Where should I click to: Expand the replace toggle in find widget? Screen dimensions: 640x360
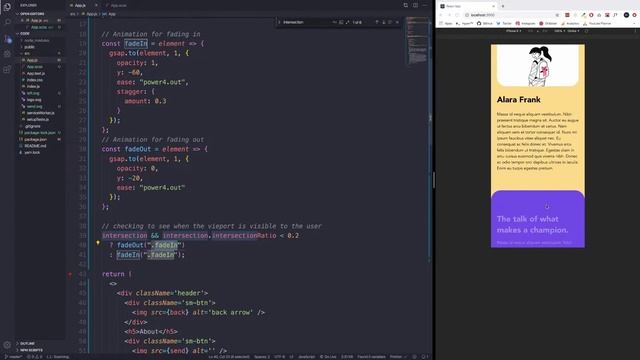pyautogui.click(x=279, y=22)
